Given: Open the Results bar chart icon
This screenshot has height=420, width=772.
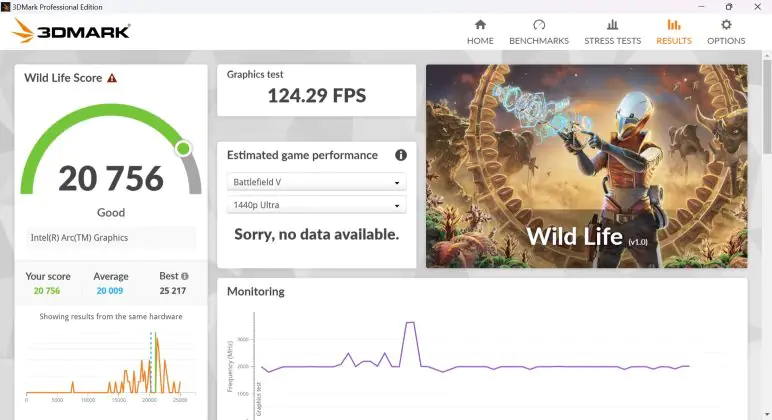Looking at the screenshot, I should (x=674, y=25).
